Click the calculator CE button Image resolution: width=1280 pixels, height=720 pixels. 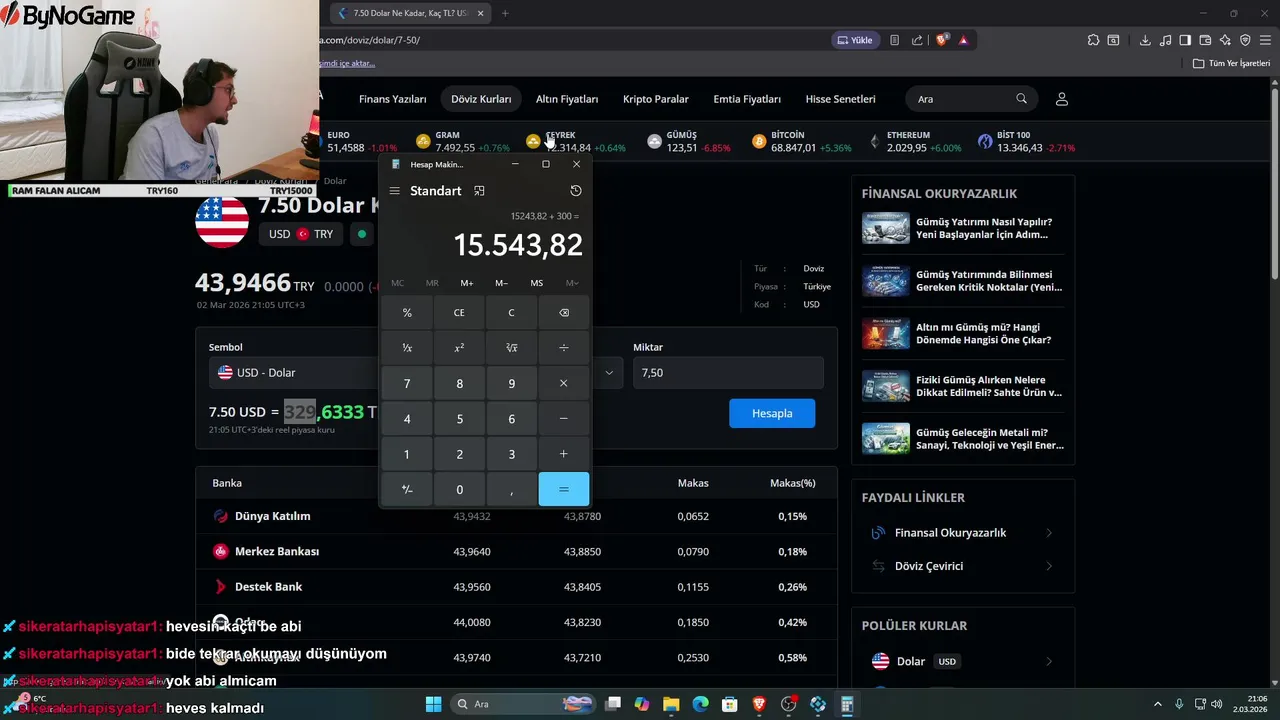[x=459, y=313]
